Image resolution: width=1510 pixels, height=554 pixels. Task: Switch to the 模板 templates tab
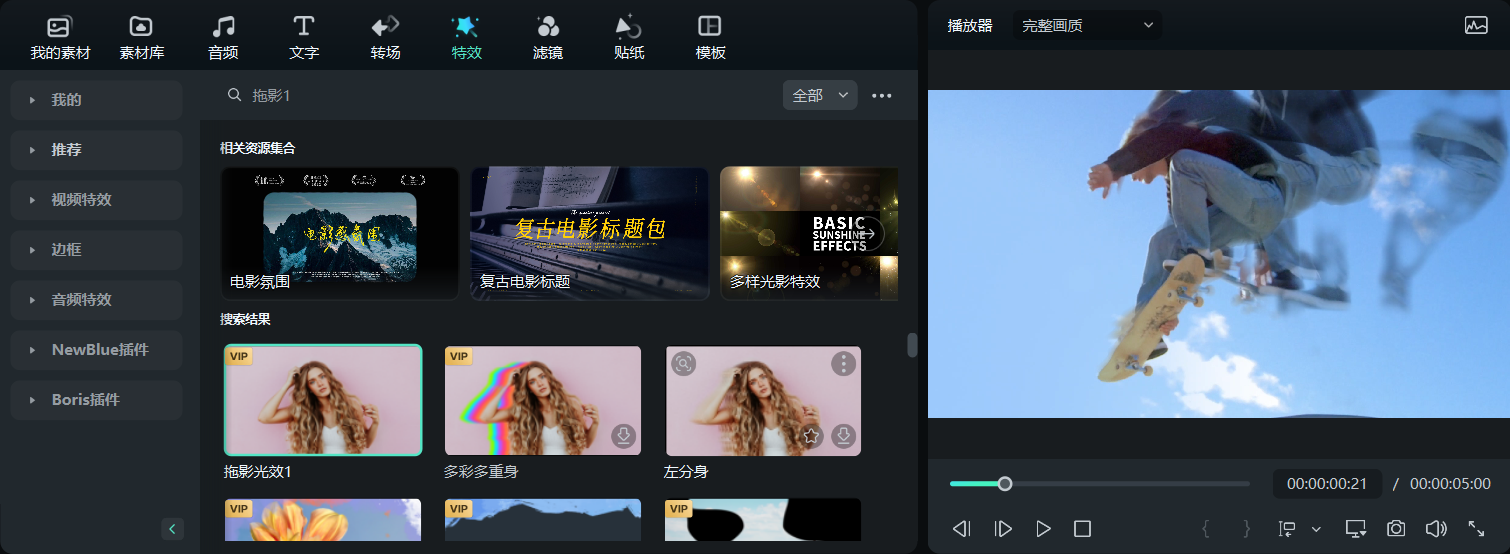pyautogui.click(x=710, y=38)
